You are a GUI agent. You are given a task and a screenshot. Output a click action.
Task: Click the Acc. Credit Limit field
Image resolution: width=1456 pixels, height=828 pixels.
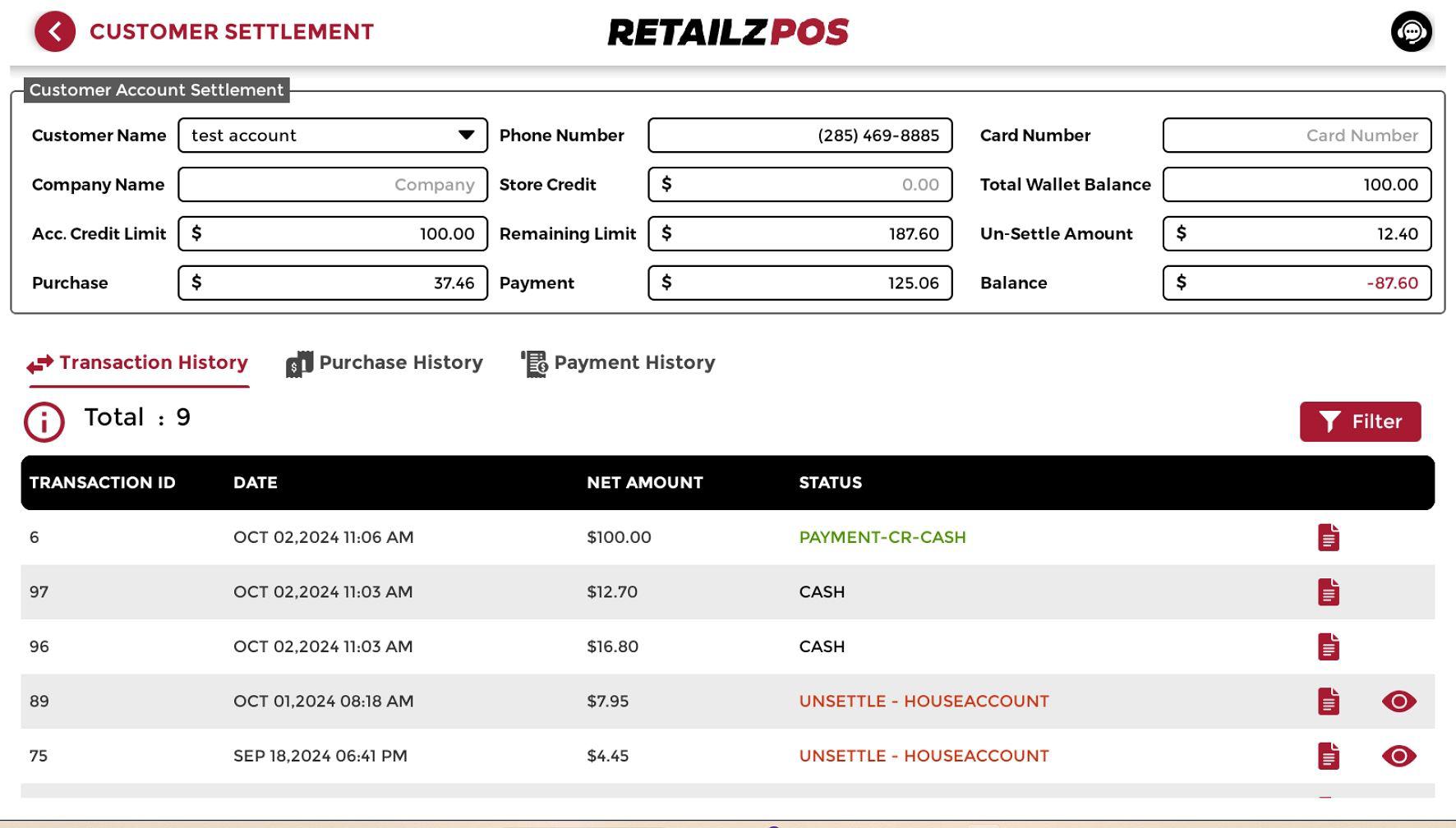point(333,234)
